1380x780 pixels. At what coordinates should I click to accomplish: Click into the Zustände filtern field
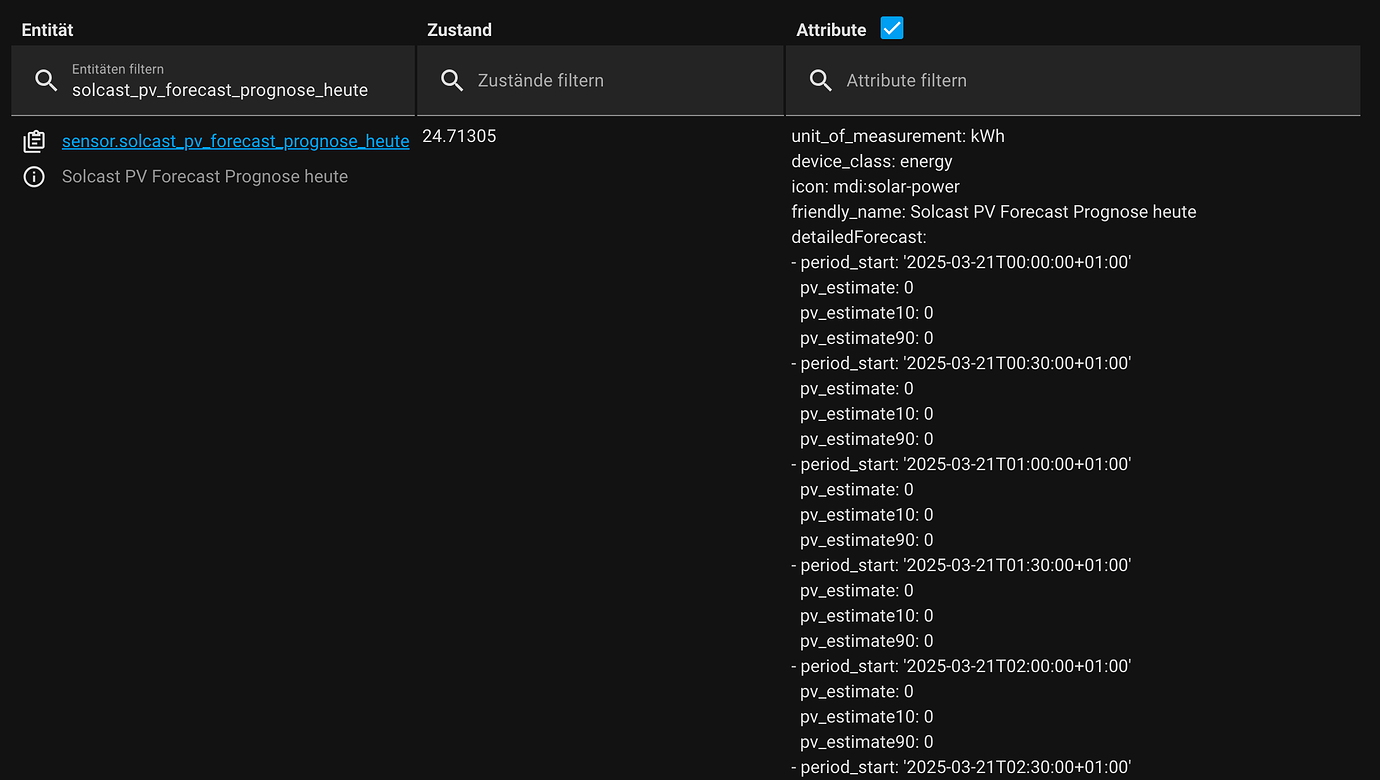600,81
